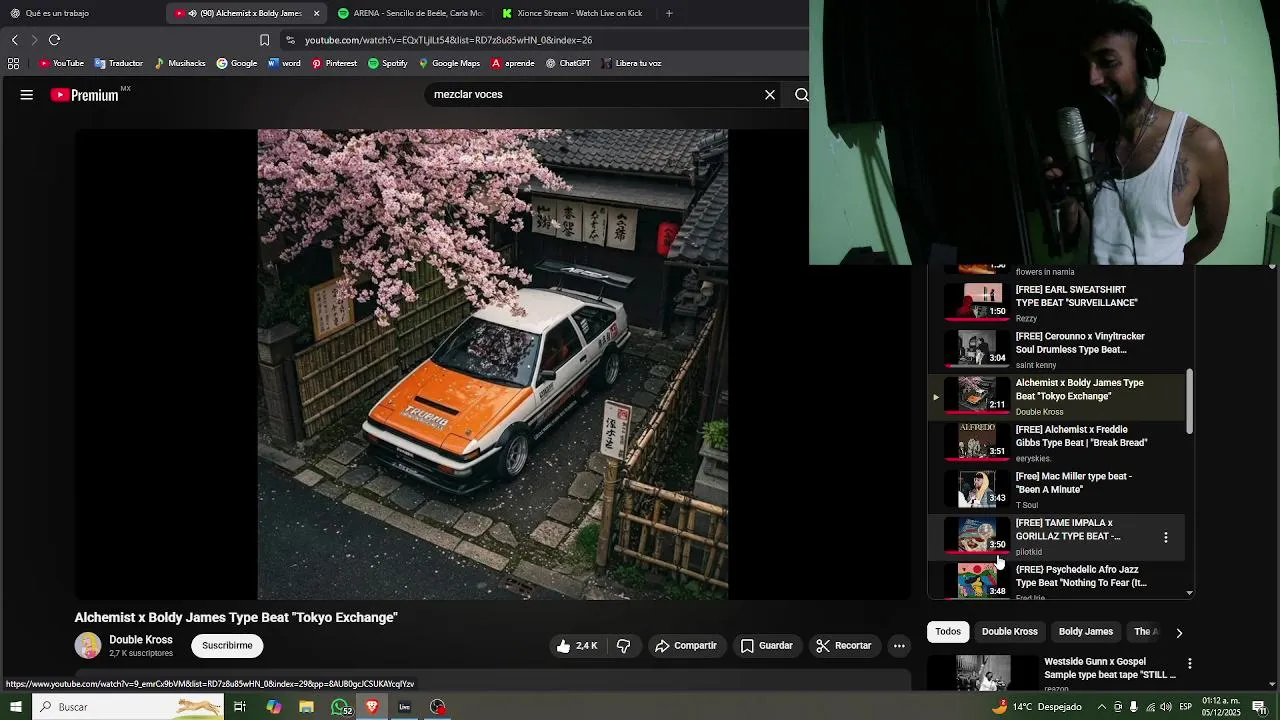Open File Explorer from taskbar
Screen dimensions: 1280x720
(x=307, y=707)
